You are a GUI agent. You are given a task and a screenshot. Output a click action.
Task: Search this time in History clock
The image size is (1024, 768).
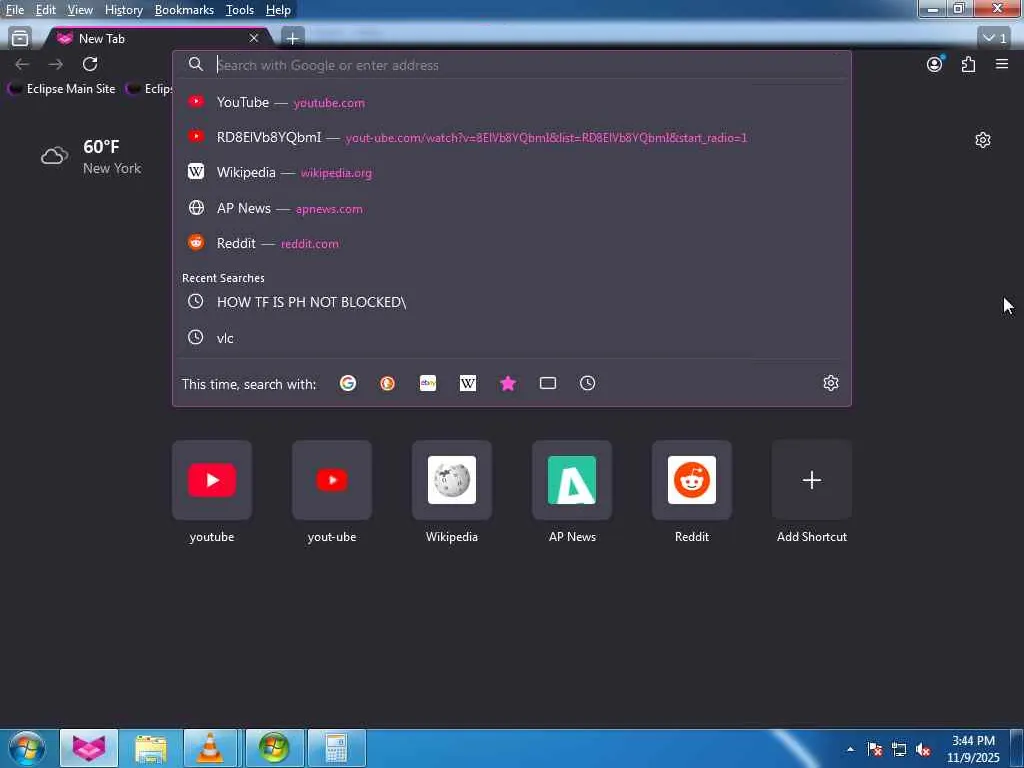tap(588, 383)
